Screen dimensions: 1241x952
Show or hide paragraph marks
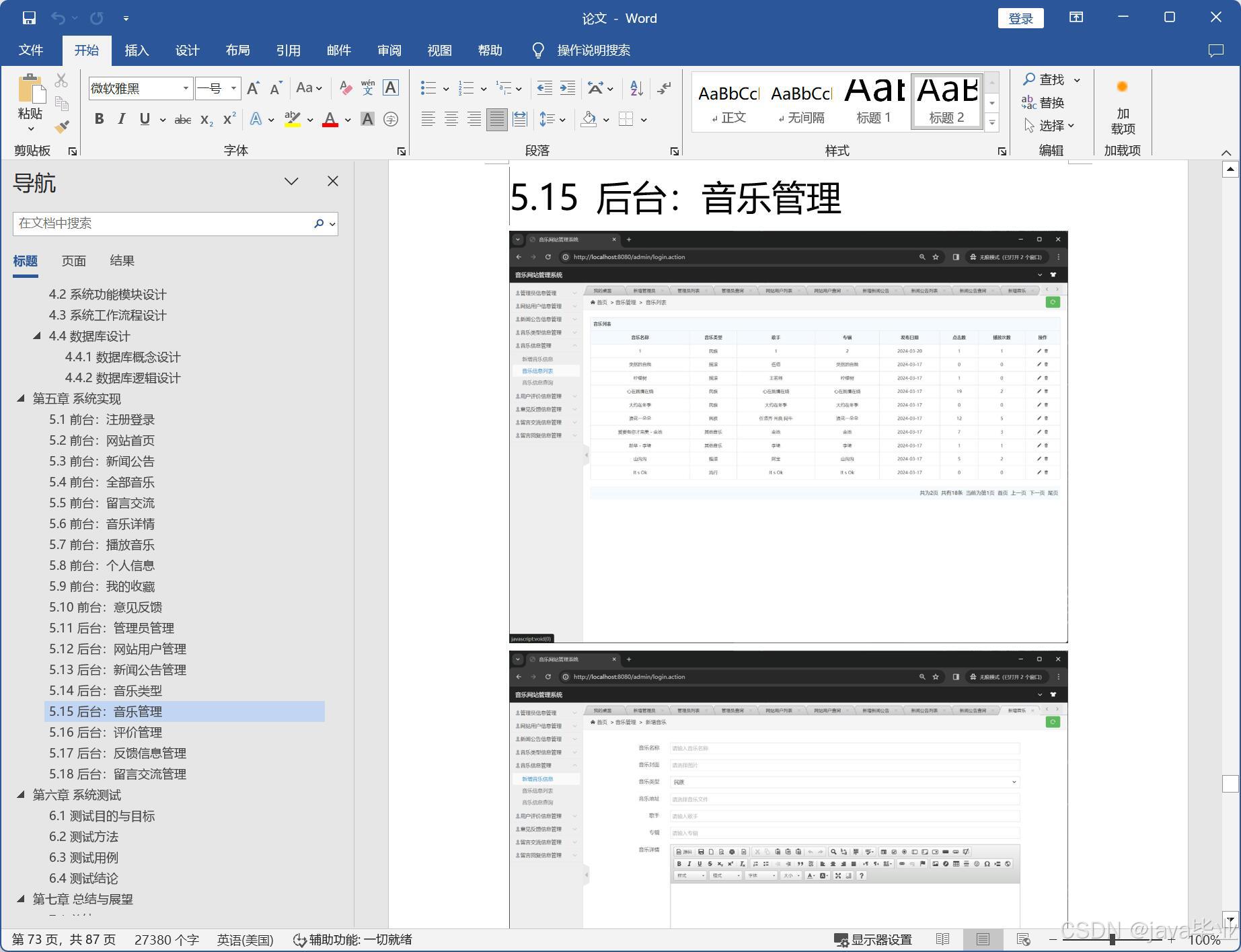click(x=664, y=88)
